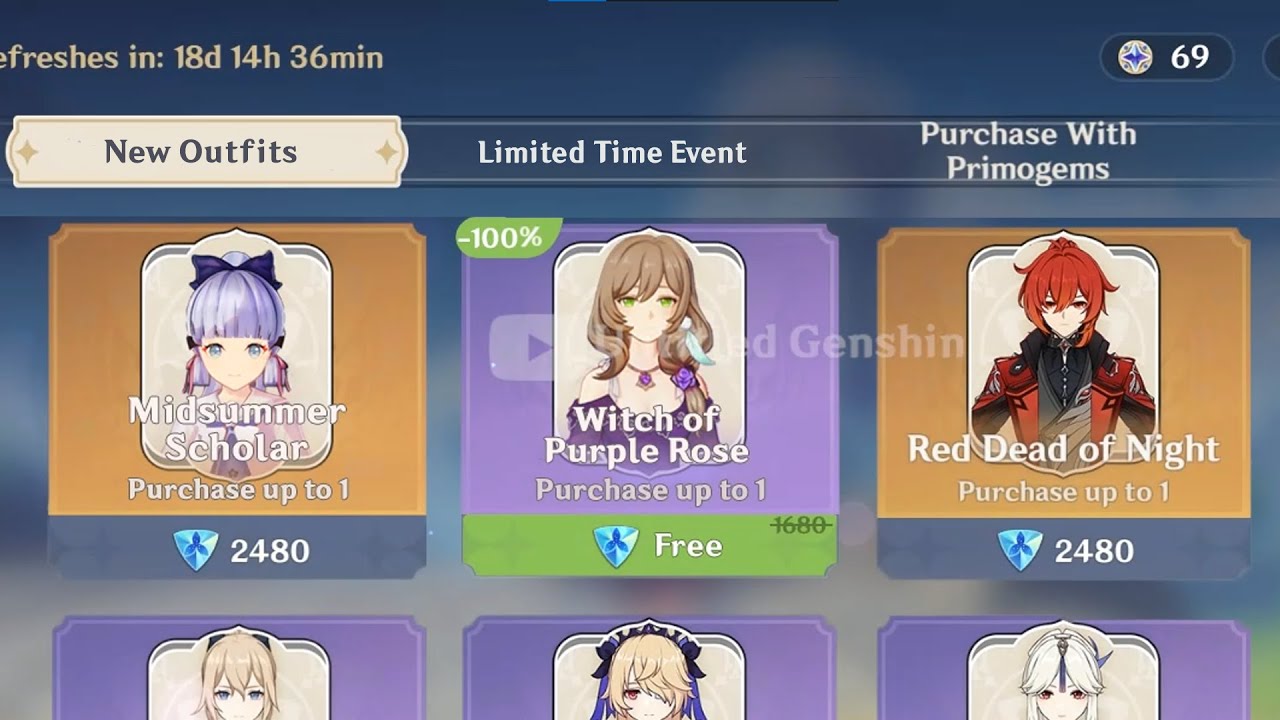Claim the Free Witch of Purple Rose outfit
Screen dimensions: 1280x720
click(x=649, y=545)
